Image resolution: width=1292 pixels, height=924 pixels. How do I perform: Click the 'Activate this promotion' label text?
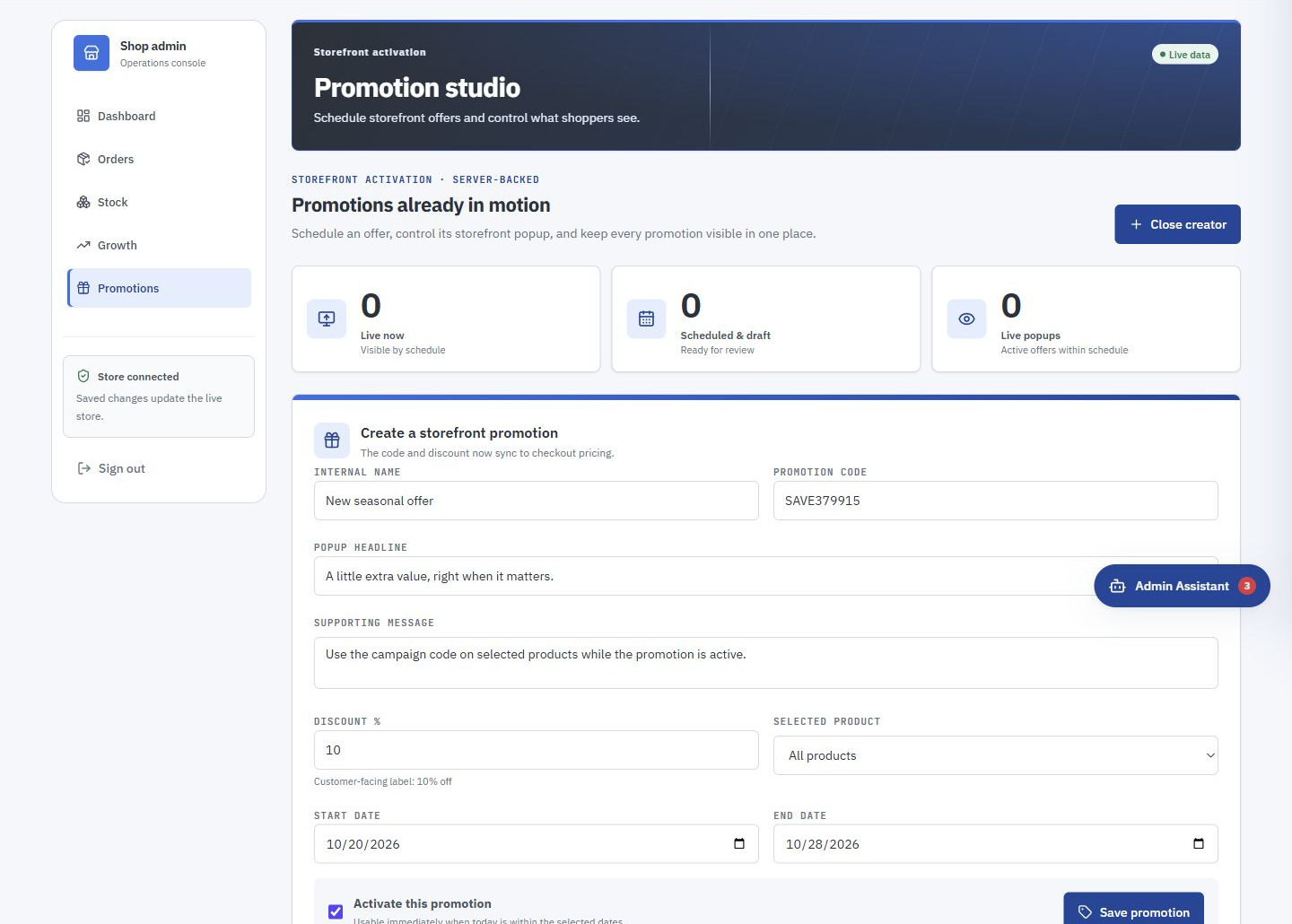coord(423,903)
